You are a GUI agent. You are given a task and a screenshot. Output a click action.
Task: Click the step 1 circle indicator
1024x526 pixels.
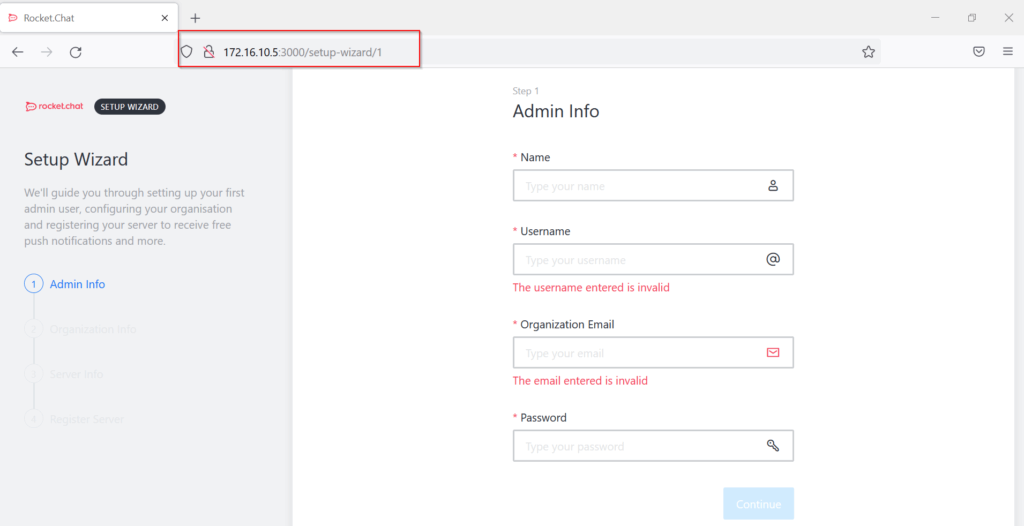tap(33, 284)
